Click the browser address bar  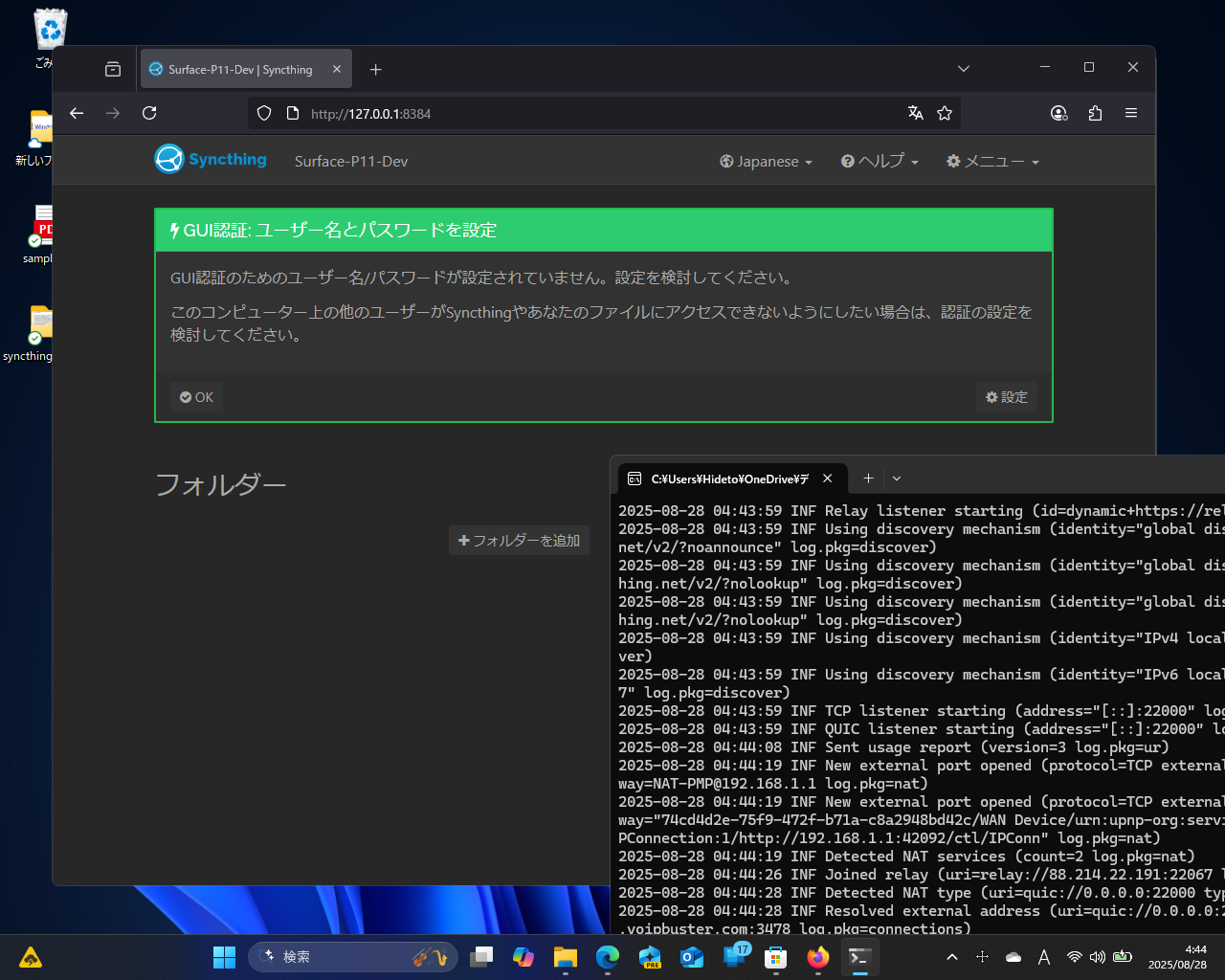479,113
